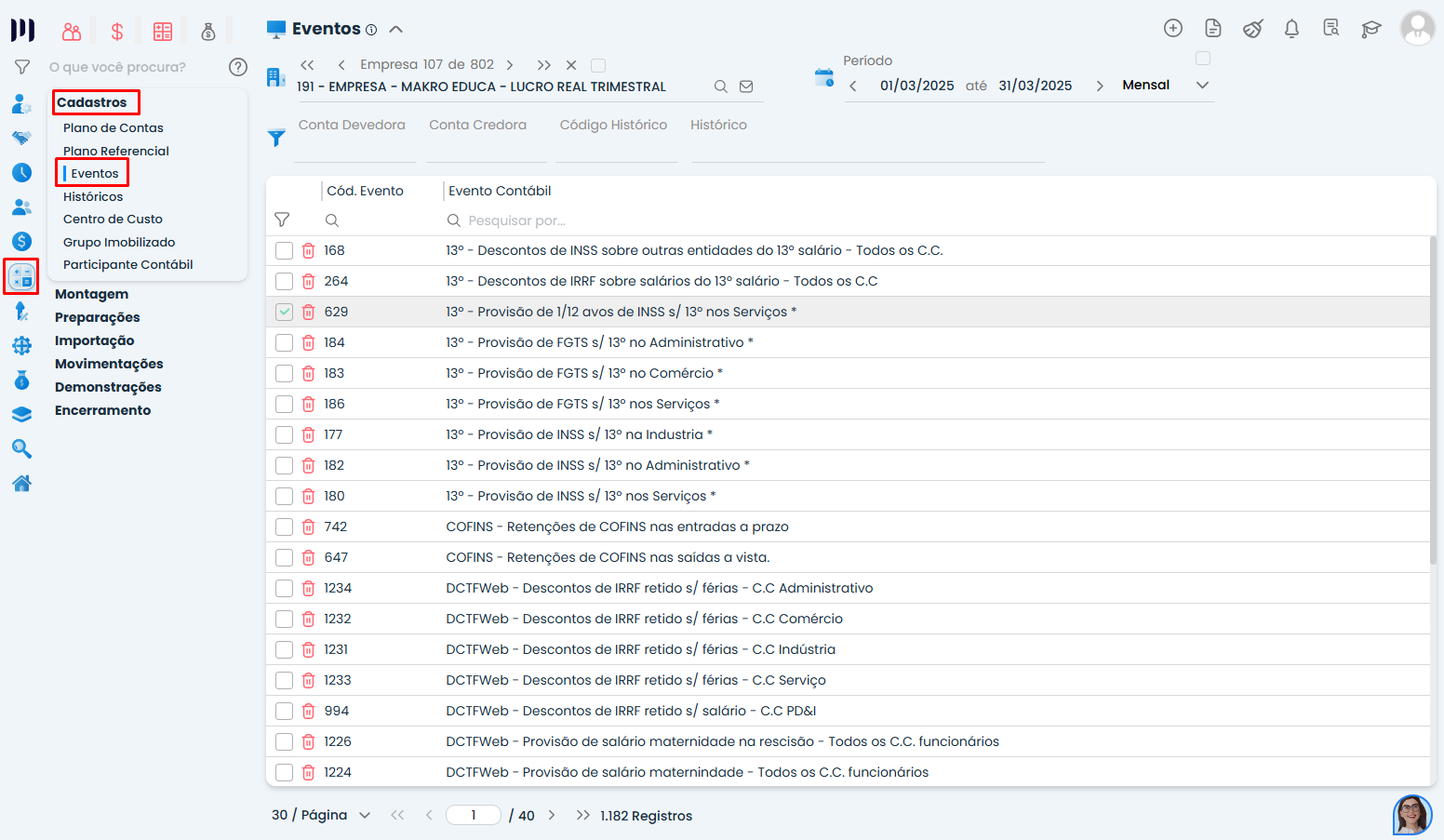Click the add plus circle icon
Image resolution: width=1444 pixels, height=840 pixels.
(1173, 28)
